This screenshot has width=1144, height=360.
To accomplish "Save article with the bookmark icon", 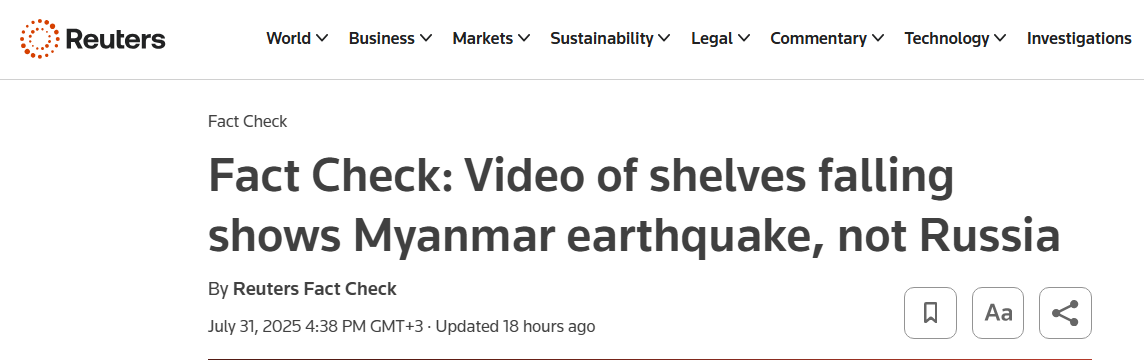I will 930,313.
